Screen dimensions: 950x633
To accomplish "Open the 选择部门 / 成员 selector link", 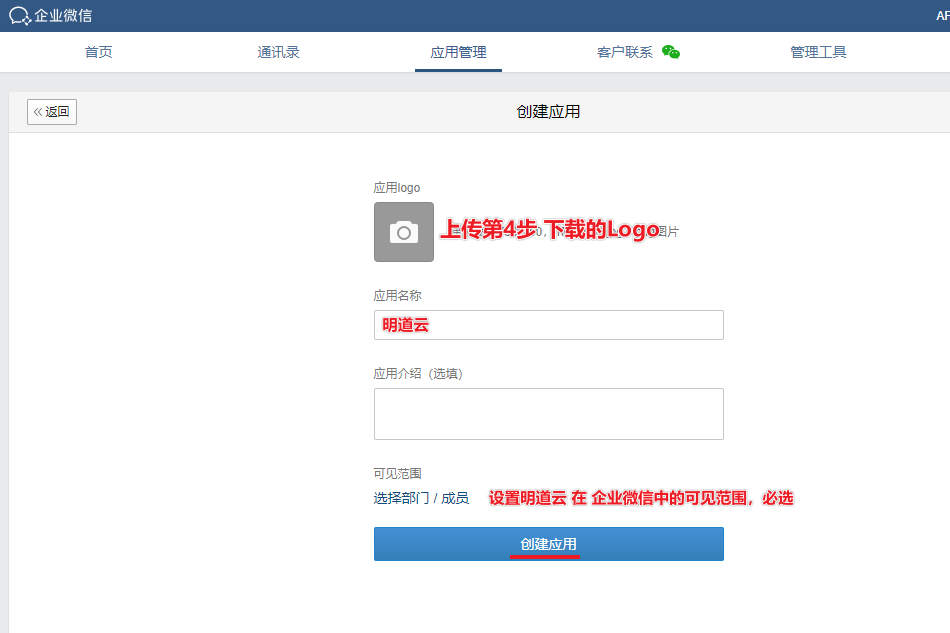I will pos(421,498).
